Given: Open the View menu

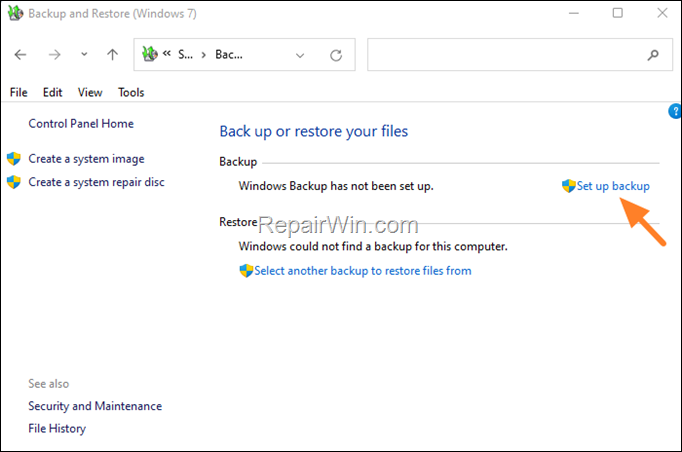Looking at the screenshot, I should click(90, 92).
